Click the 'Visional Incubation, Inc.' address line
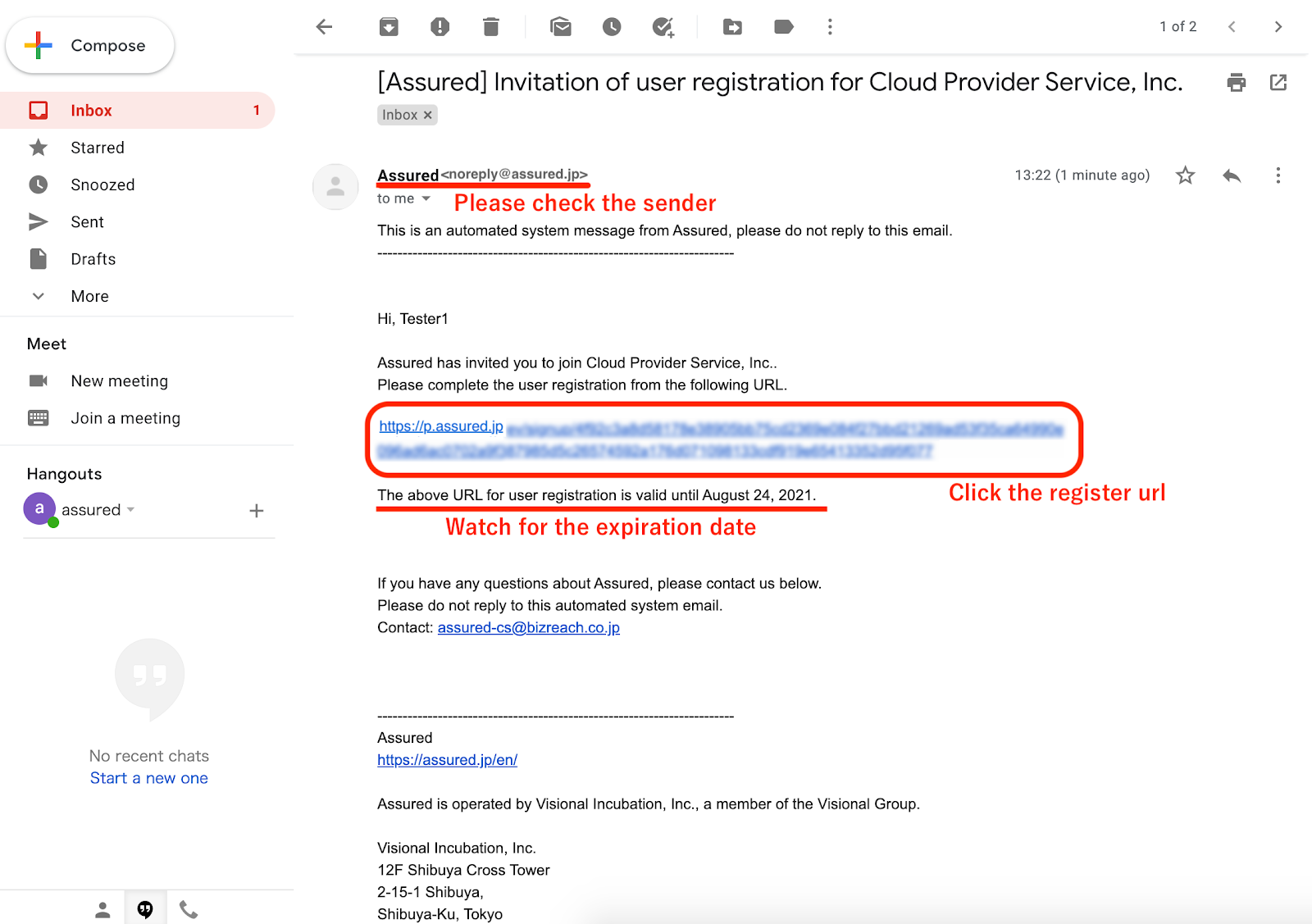The image size is (1312, 924). pos(456,849)
